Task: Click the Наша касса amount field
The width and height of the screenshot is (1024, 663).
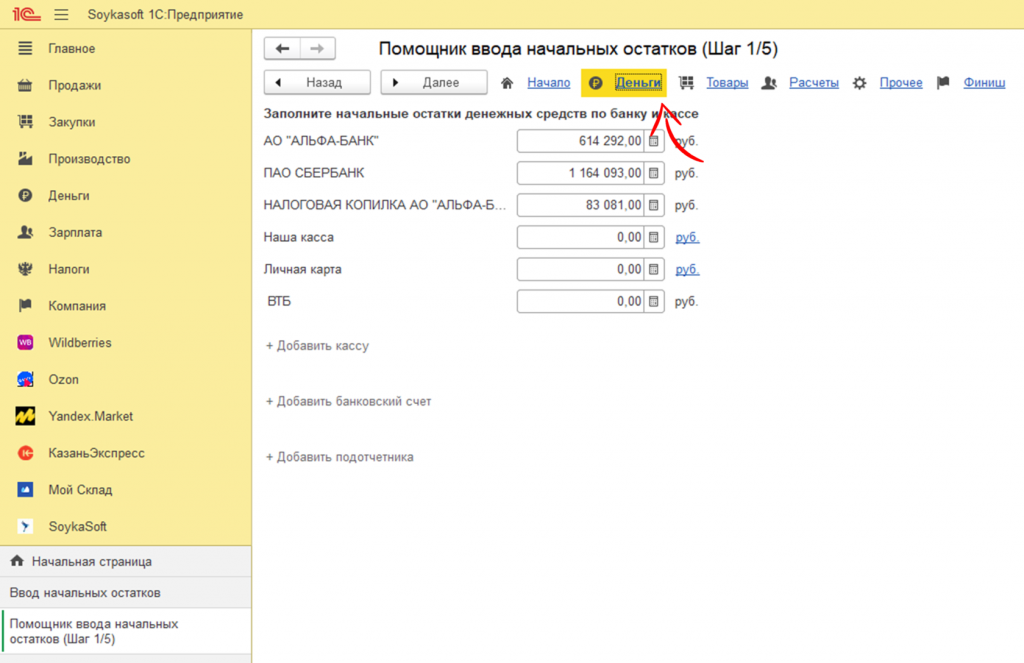Action: coord(580,238)
